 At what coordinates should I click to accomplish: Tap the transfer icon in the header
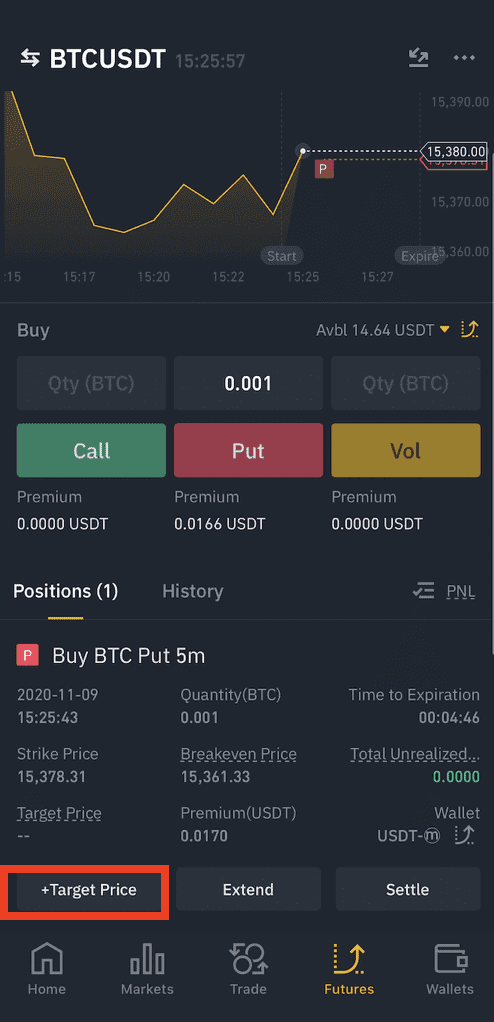pos(418,58)
